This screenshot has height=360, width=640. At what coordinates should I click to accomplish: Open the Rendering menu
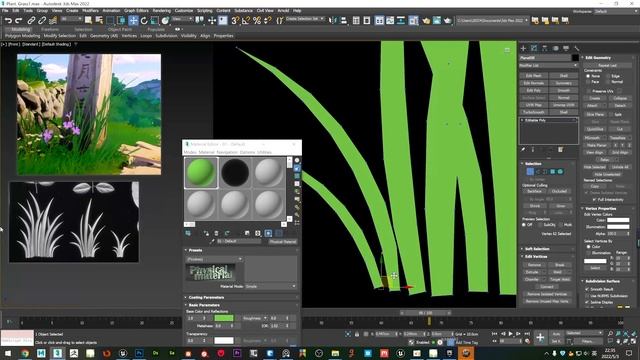162,11
